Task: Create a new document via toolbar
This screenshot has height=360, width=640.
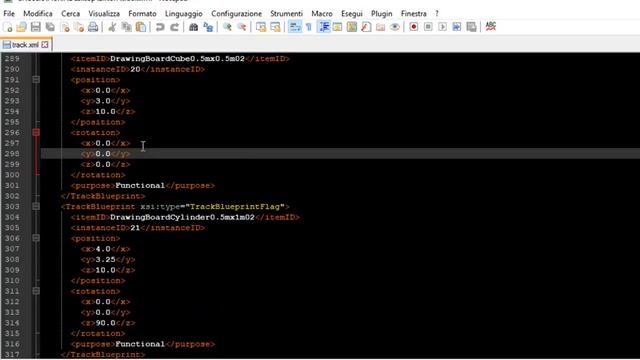Action: click(7, 27)
